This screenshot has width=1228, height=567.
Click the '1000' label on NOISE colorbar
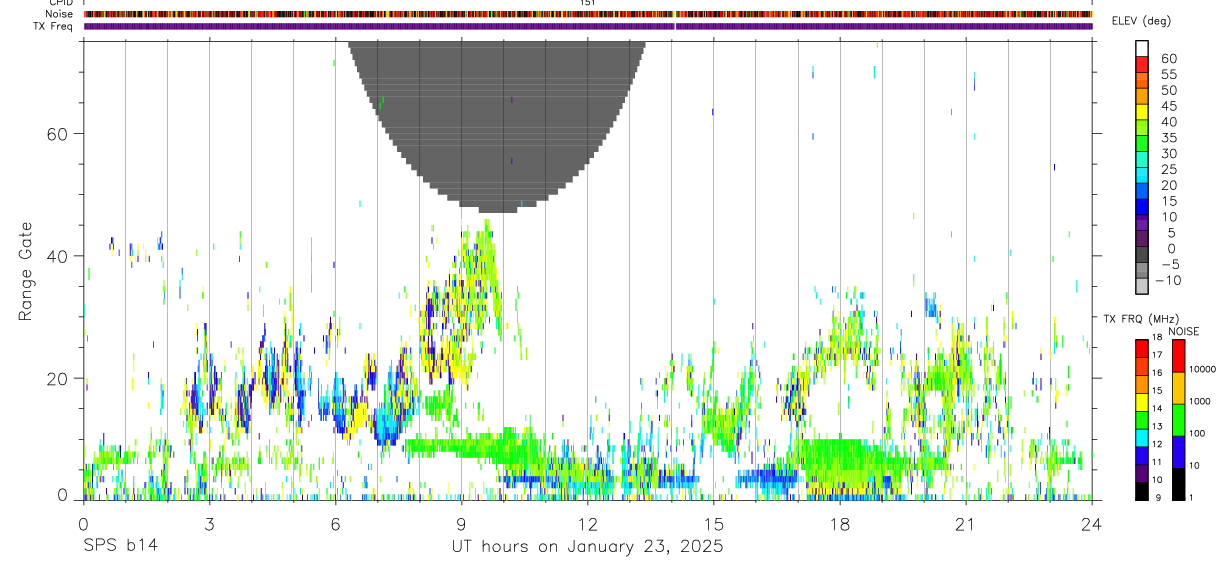[x=1201, y=401]
